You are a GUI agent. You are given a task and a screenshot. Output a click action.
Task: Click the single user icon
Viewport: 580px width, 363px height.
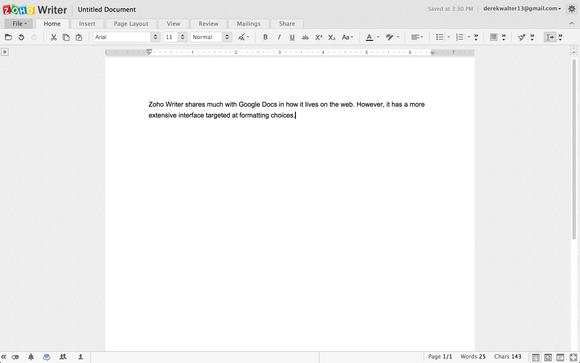coord(80,357)
